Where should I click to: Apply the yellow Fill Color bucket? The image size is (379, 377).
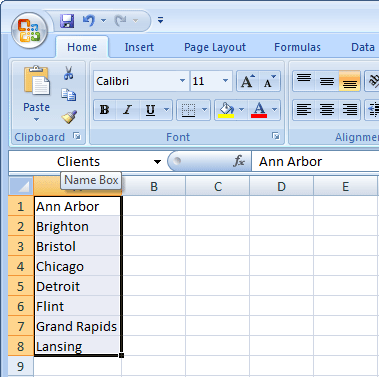click(x=226, y=109)
